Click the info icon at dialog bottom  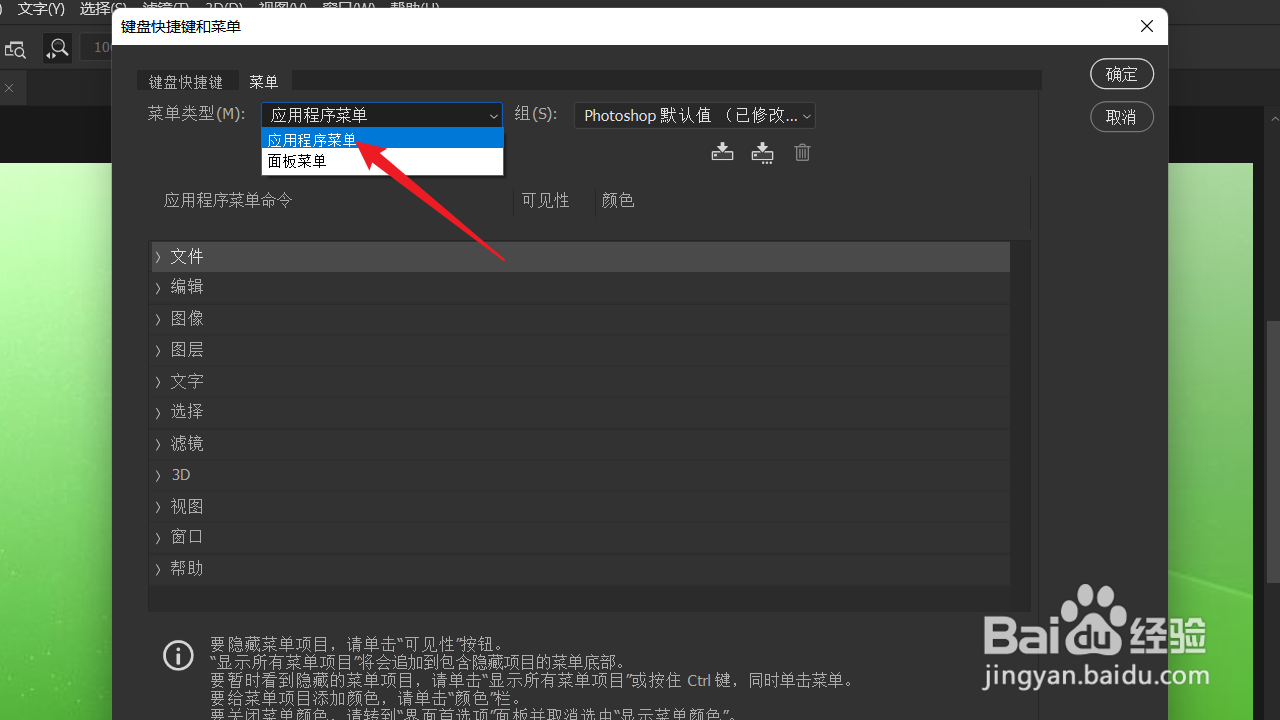coord(178,655)
